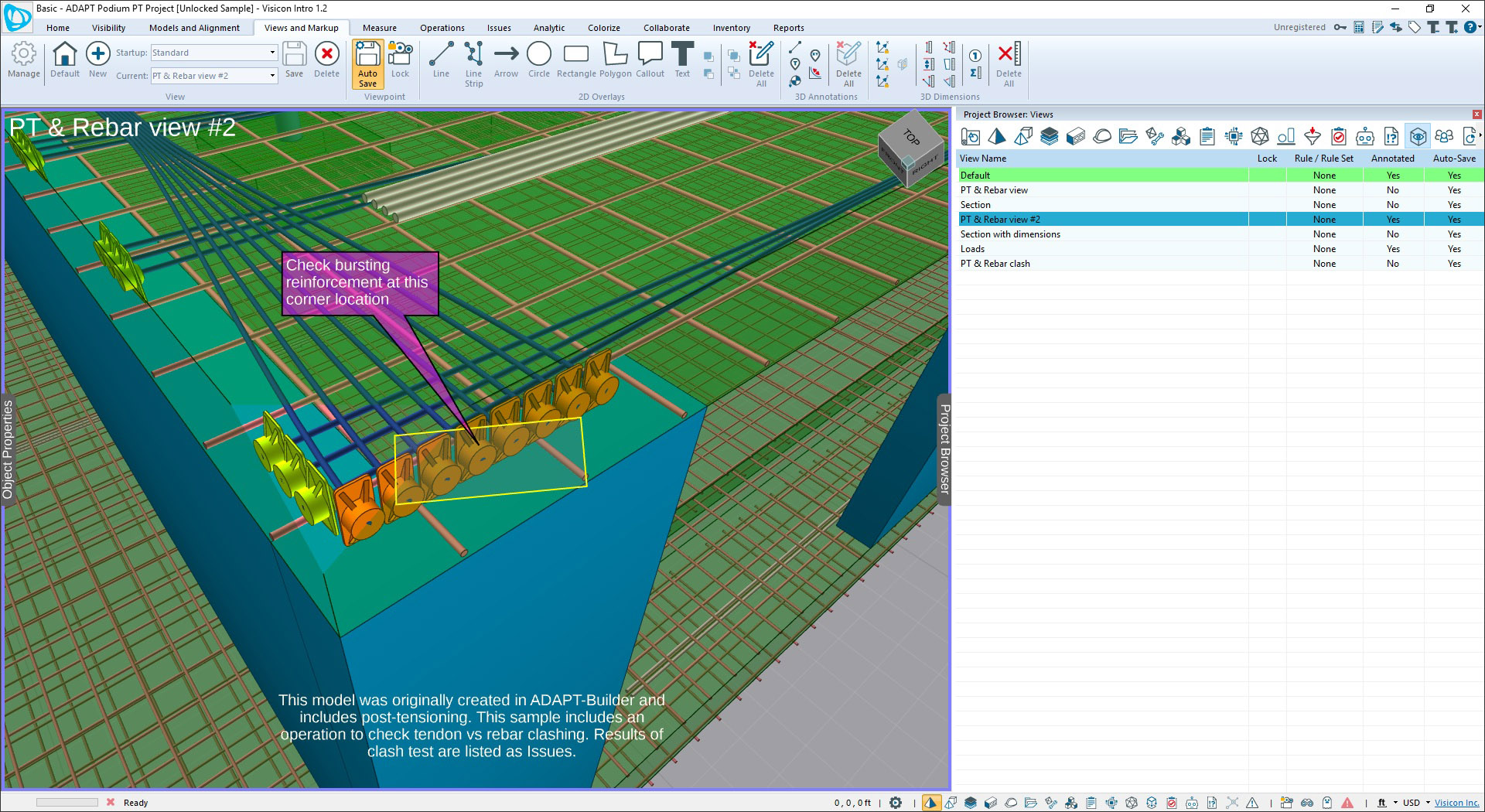Create a New view with plus icon
The image size is (1485, 812).
coord(97,60)
